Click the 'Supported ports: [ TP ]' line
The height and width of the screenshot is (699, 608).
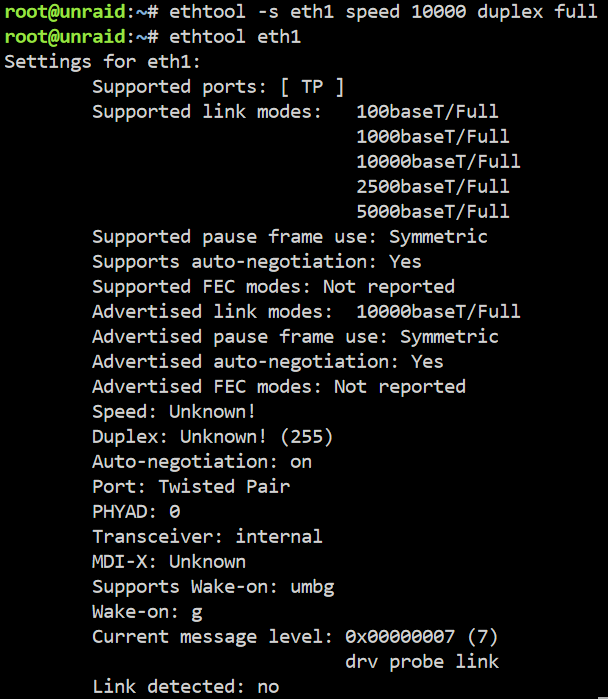(218, 87)
